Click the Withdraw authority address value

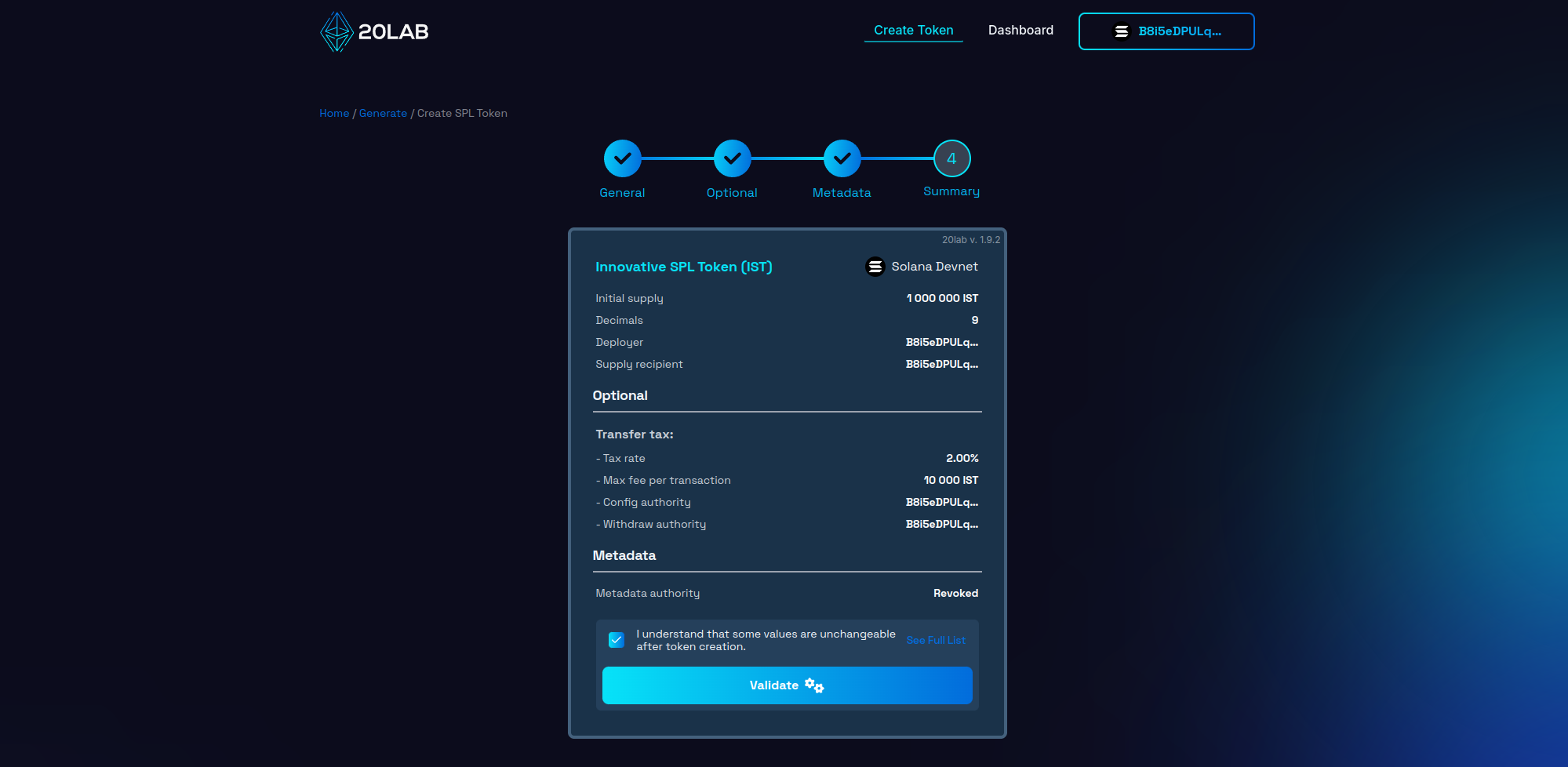942,524
